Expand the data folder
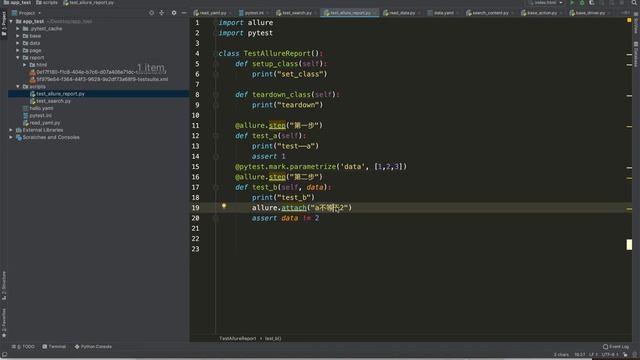 [x=18, y=43]
